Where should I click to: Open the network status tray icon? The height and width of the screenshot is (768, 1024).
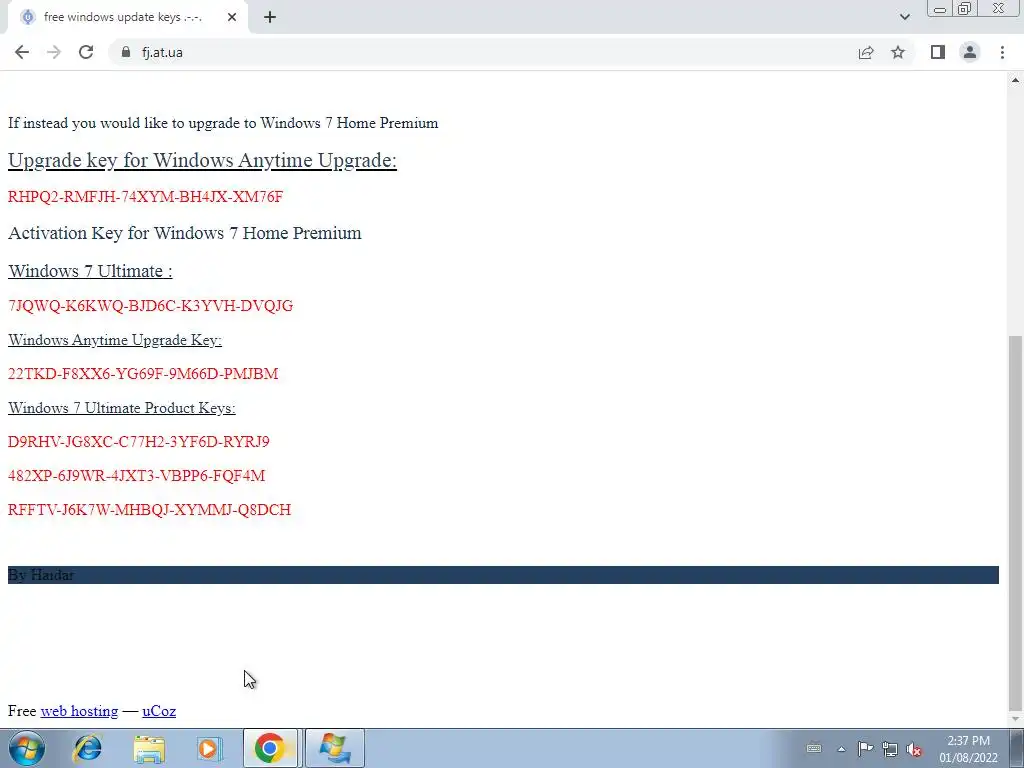[889, 748]
